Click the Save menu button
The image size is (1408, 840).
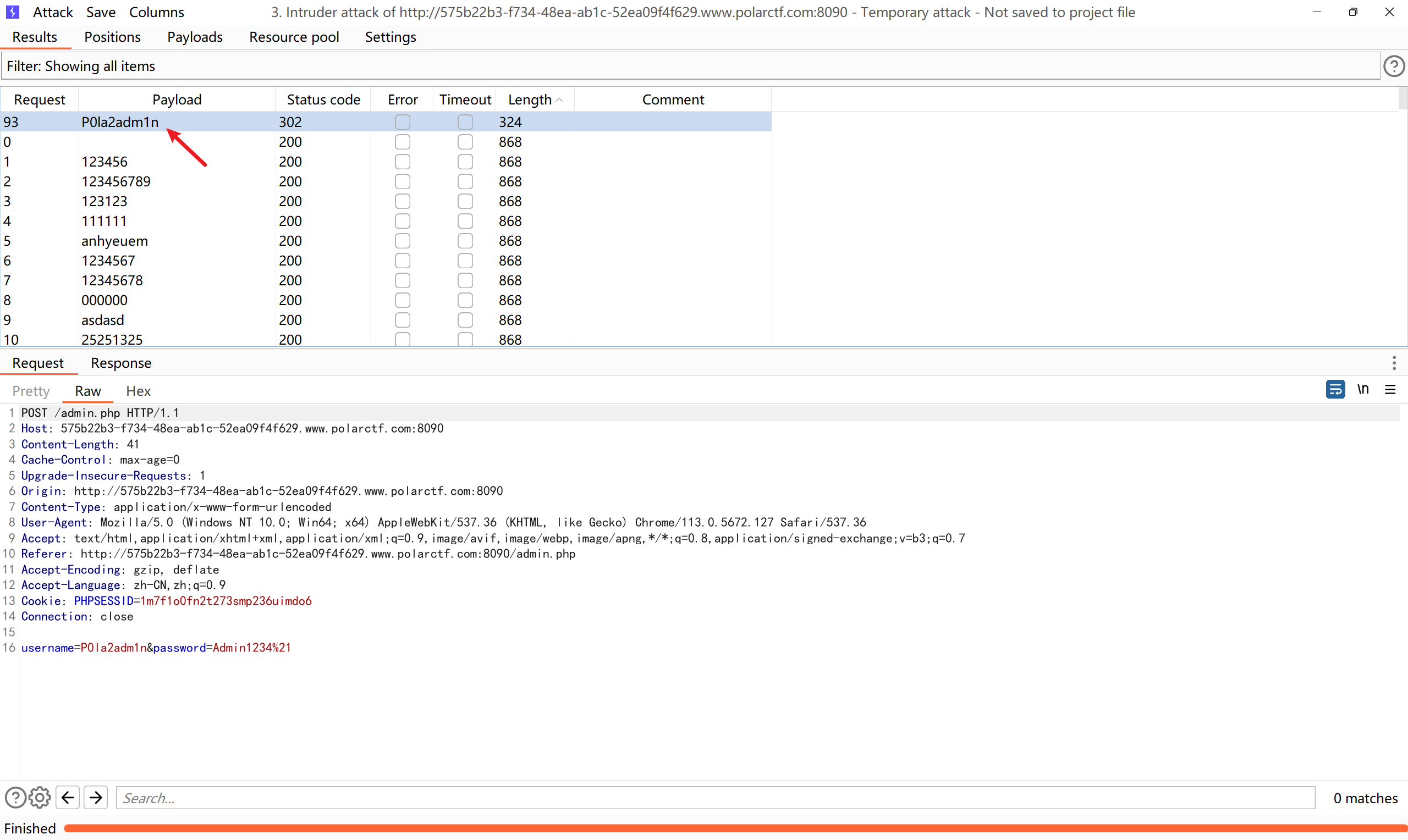pyautogui.click(x=101, y=12)
